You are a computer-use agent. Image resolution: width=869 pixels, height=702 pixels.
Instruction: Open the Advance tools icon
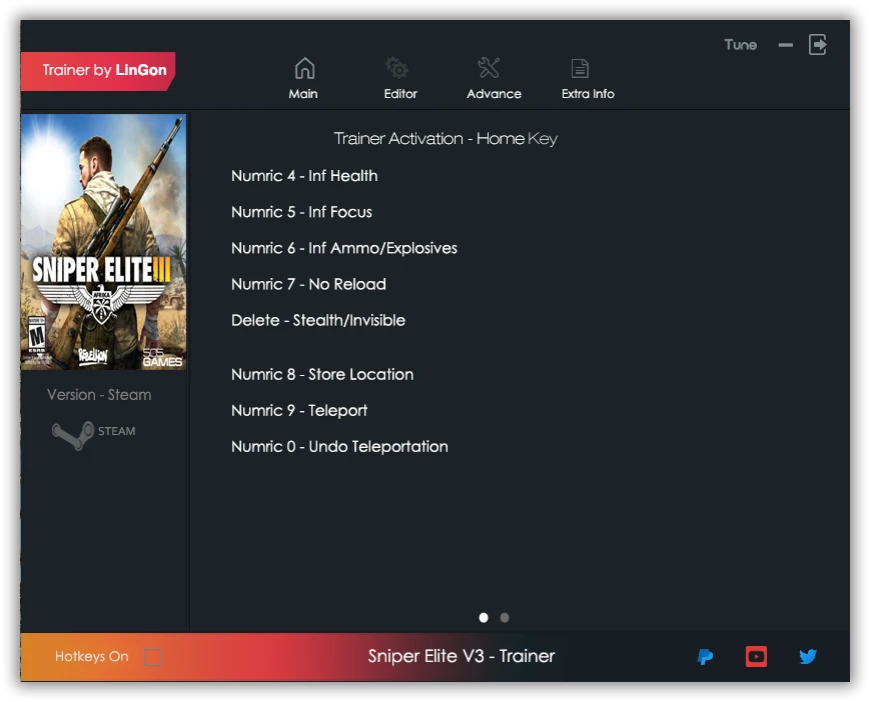(489, 68)
